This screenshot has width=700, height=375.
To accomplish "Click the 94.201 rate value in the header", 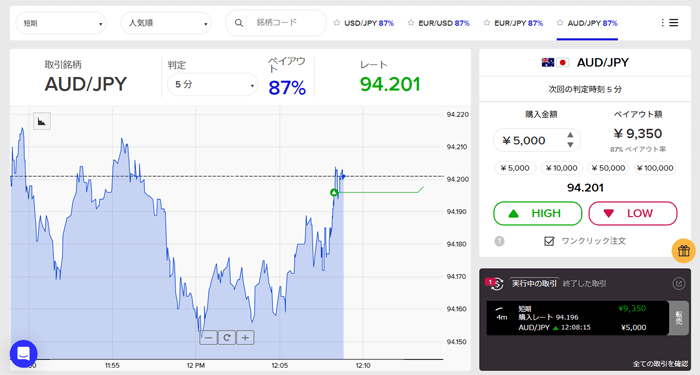I will click(x=390, y=84).
